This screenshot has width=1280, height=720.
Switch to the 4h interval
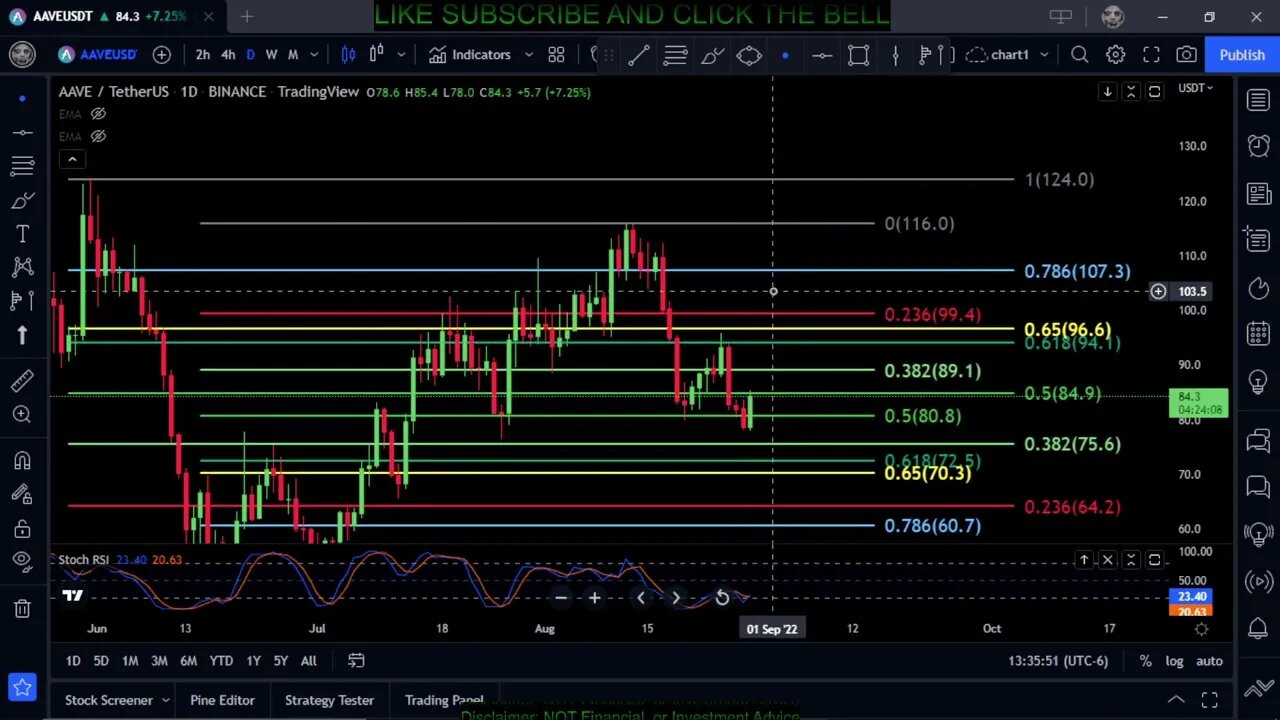(228, 55)
